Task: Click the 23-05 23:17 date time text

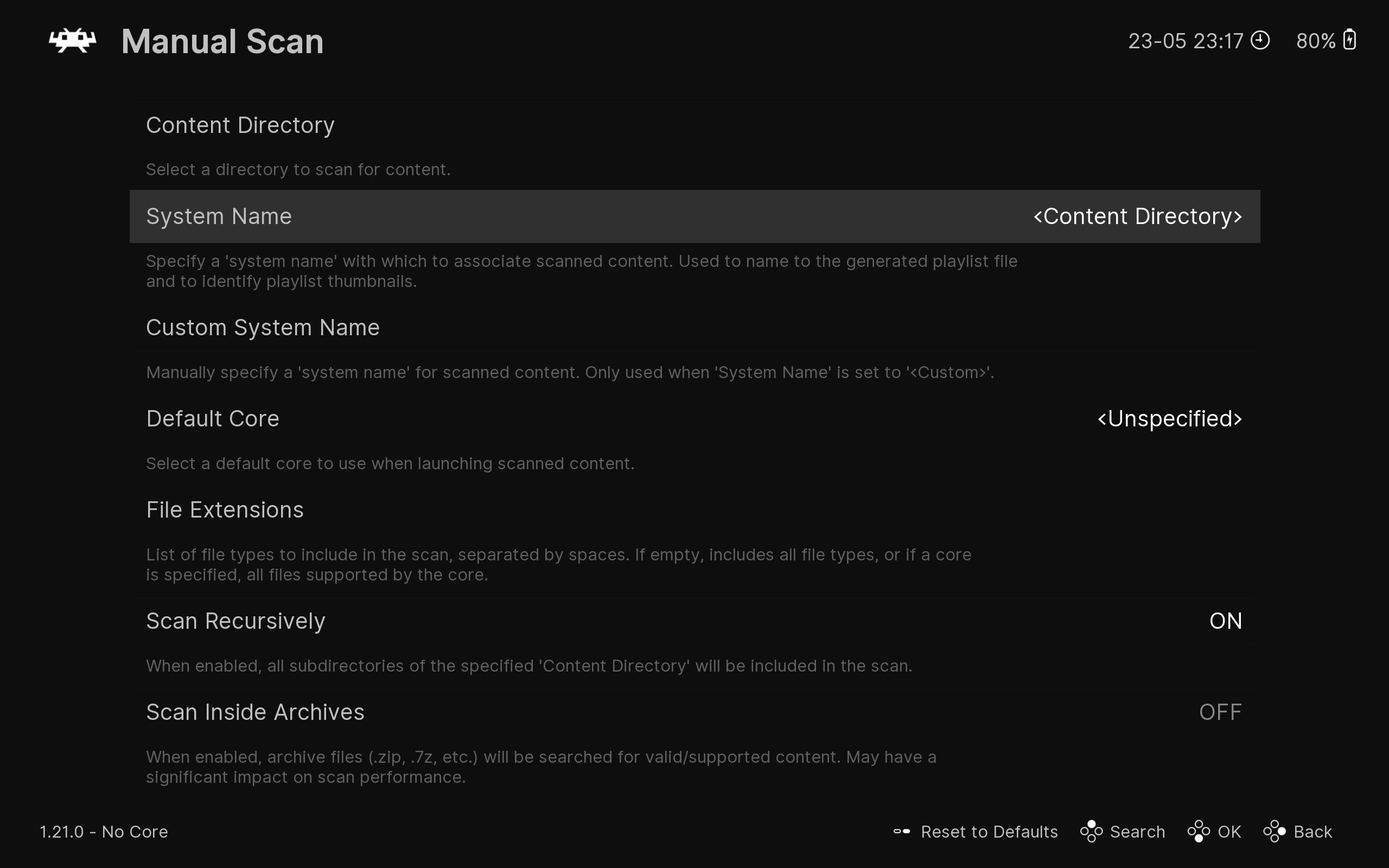Action: [1185, 41]
